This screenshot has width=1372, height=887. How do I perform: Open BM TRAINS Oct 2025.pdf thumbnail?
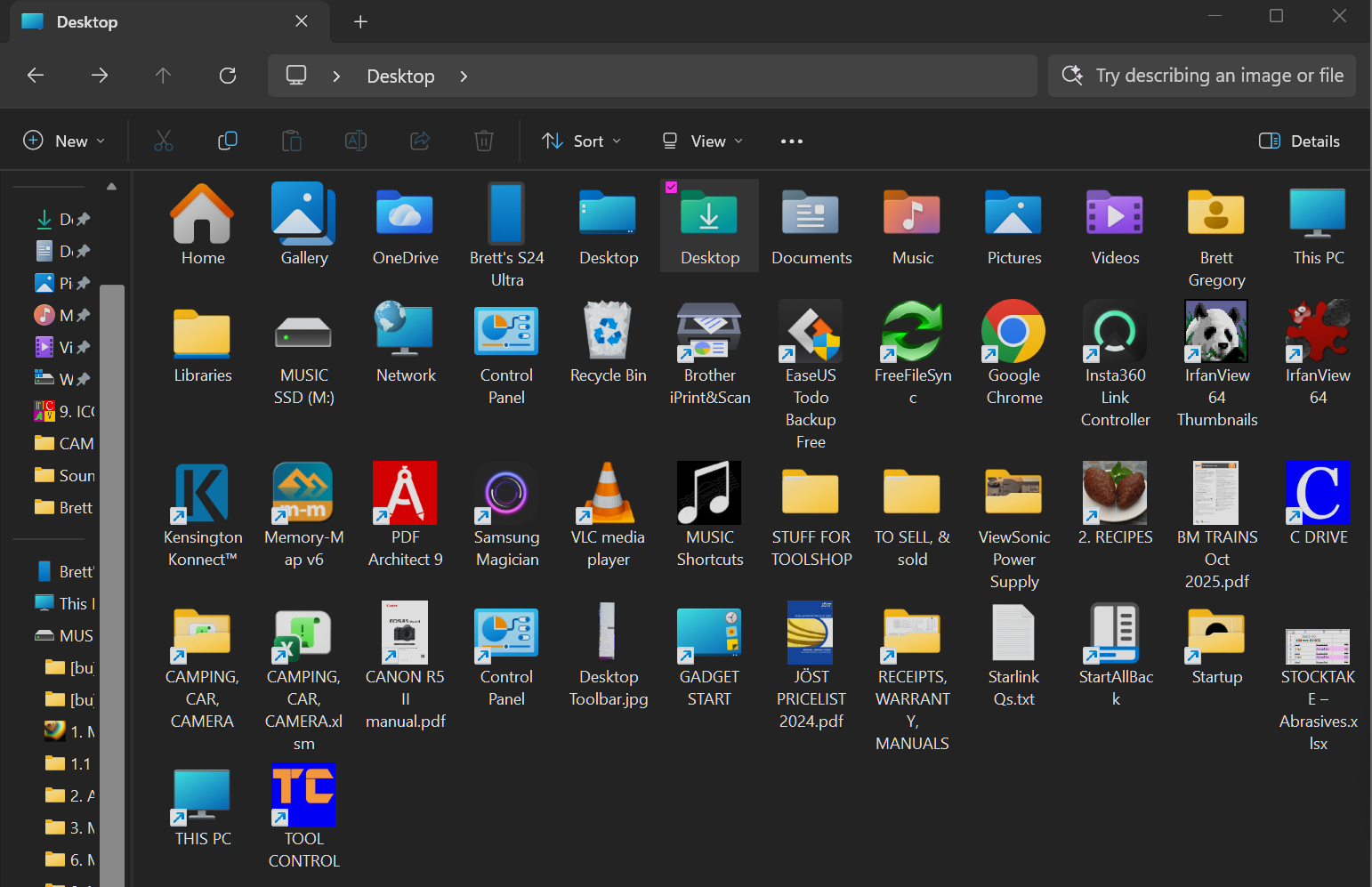[1216, 493]
